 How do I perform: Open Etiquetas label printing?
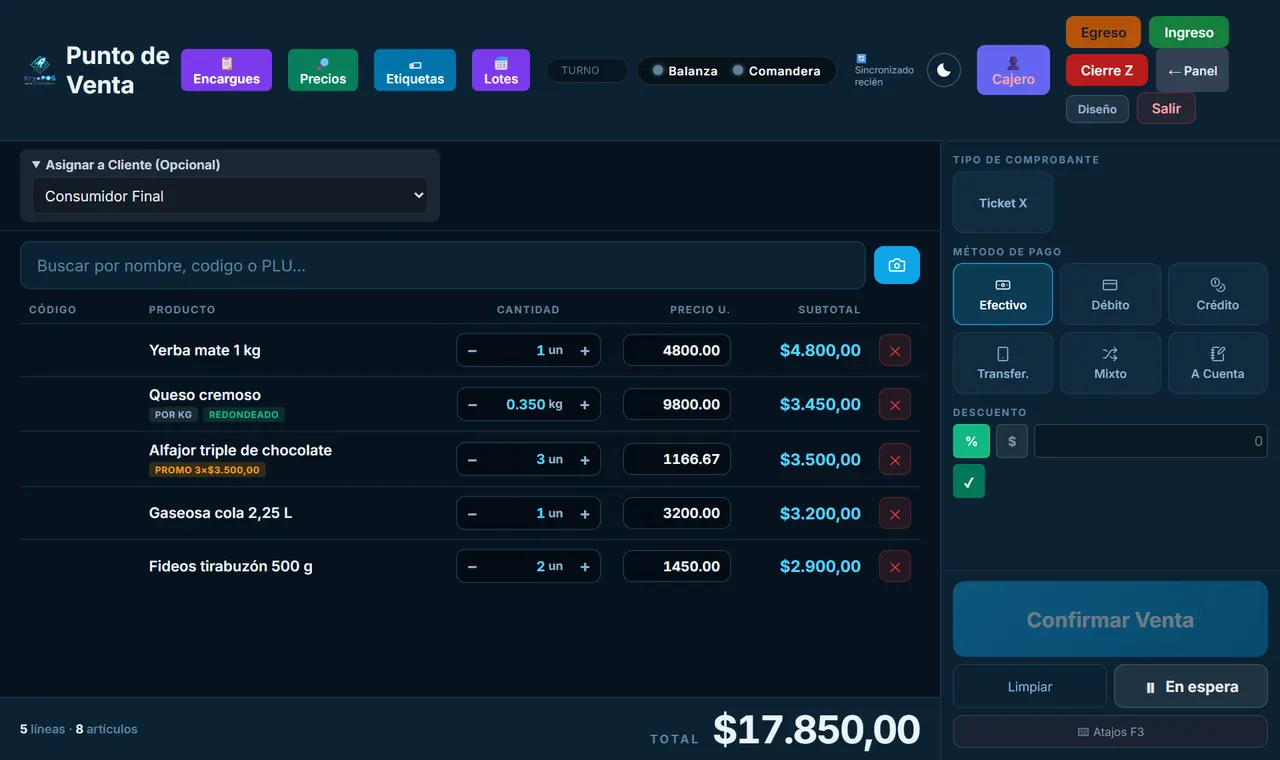click(x=415, y=70)
